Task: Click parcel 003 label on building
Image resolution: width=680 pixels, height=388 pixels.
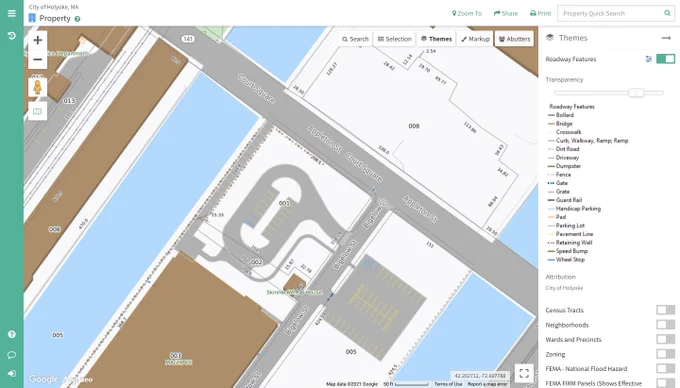Action: 175,355
